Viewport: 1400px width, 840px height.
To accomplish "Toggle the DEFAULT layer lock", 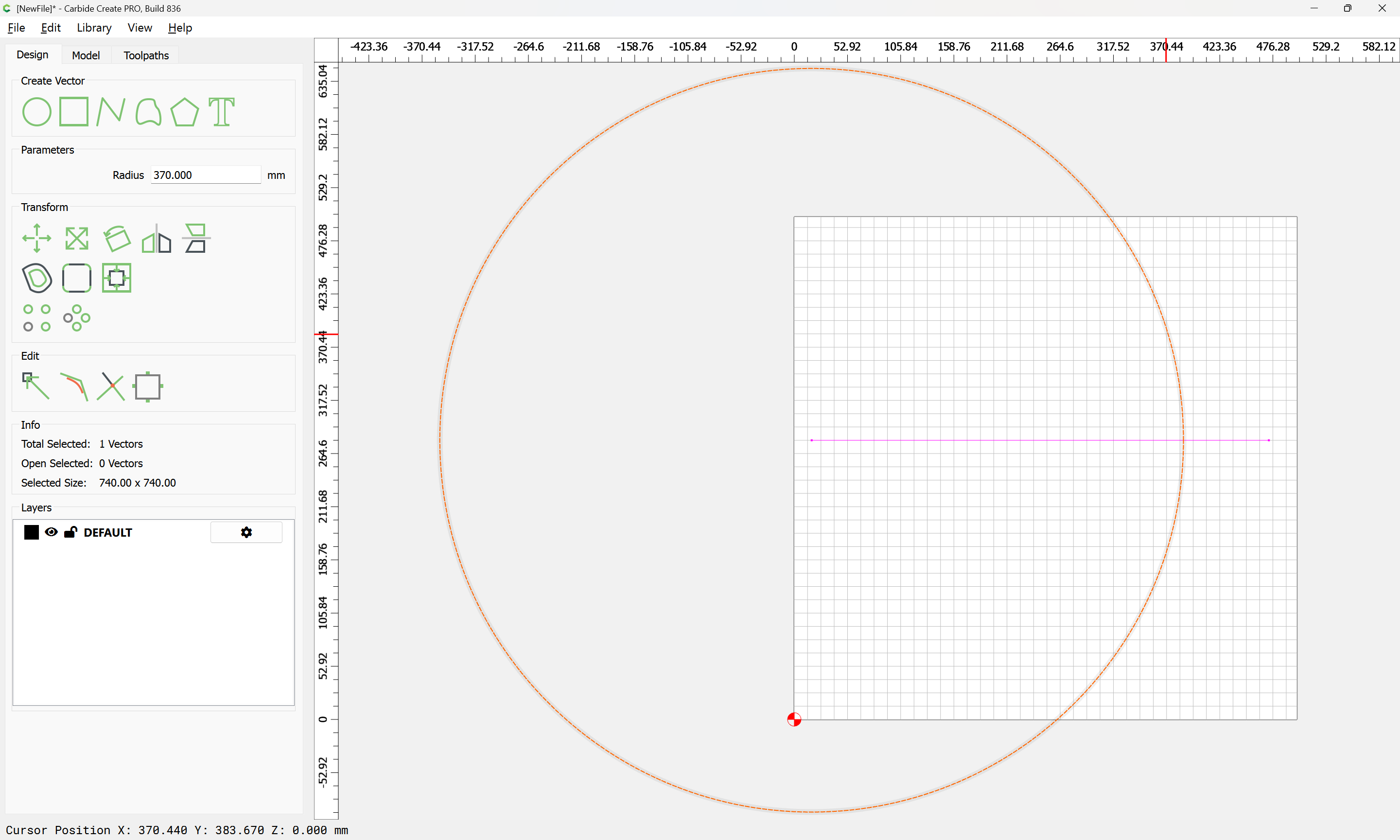I will click(x=70, y=532).
